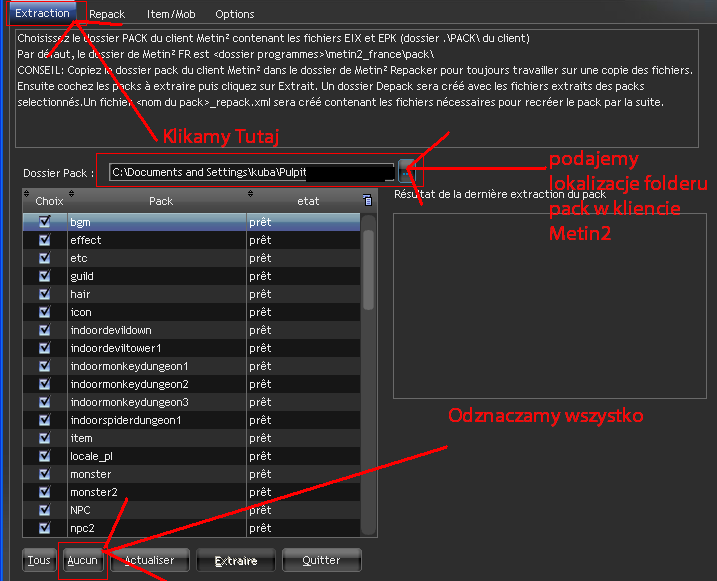Uncheck the icon pack checkbox
Screen dimensions: 717x581
(x=44, y=312)
